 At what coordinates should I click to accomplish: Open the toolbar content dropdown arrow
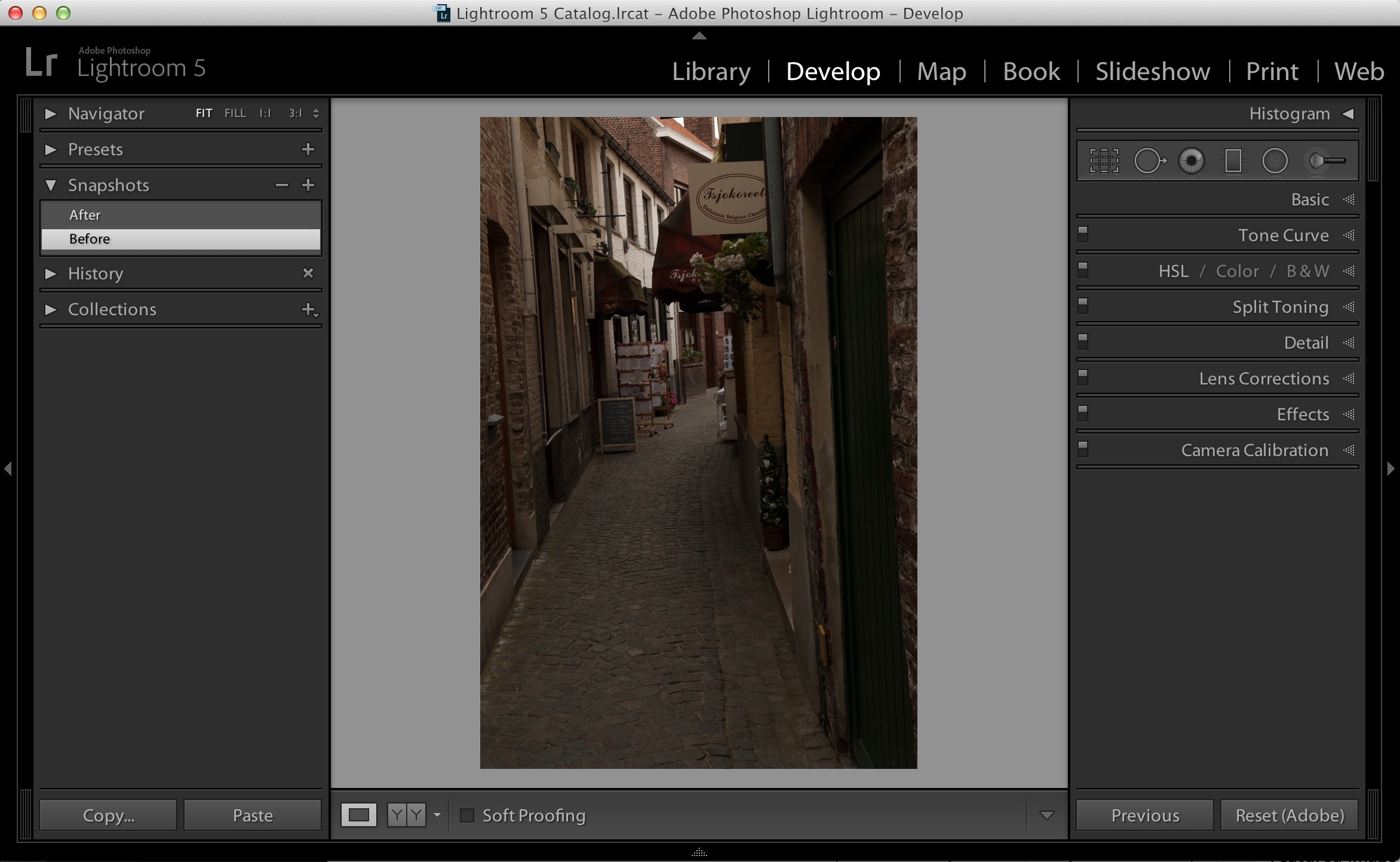[1046, 815]
